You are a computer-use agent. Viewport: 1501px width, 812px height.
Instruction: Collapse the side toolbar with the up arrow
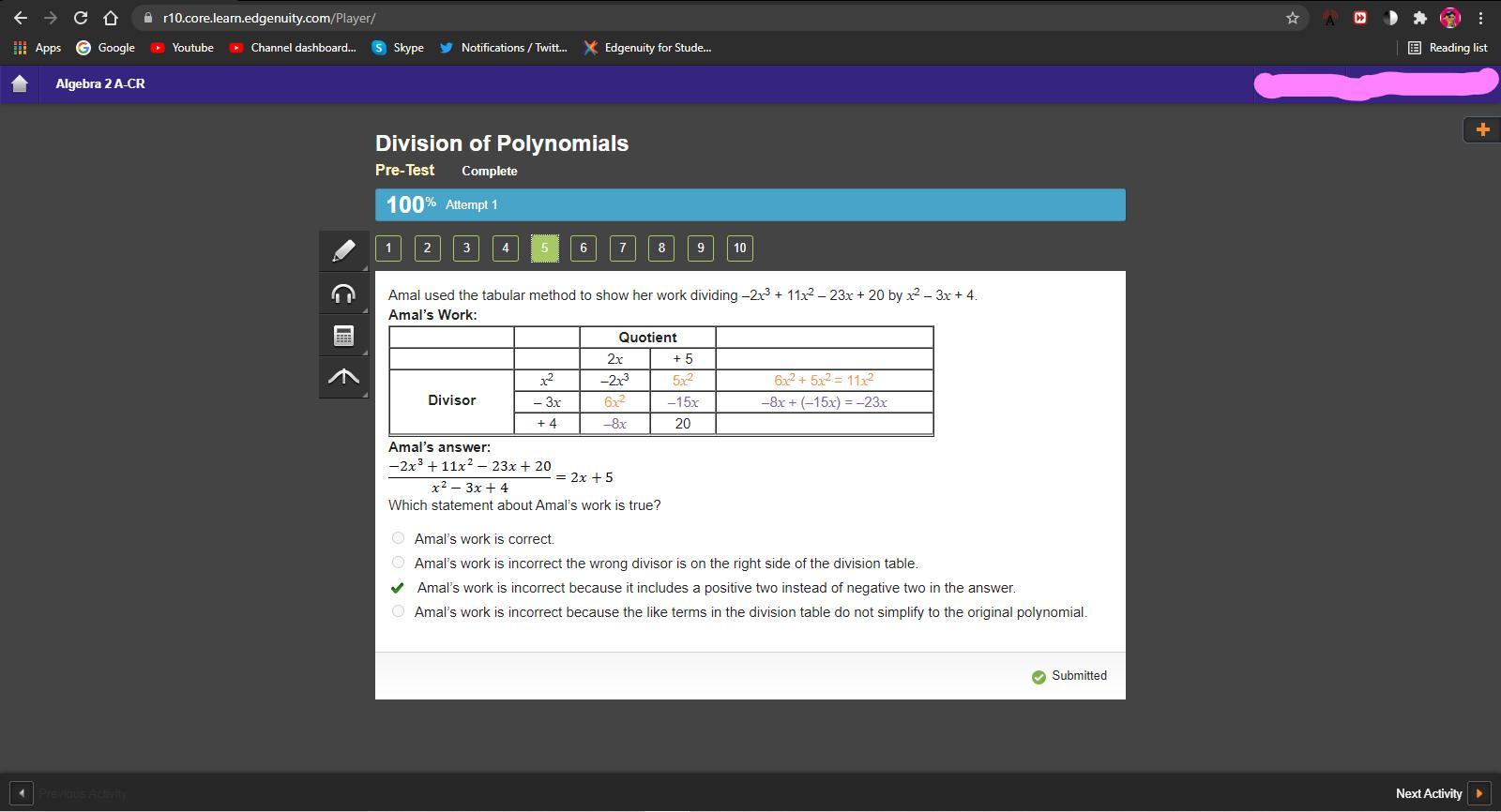[x=343, y=377]
